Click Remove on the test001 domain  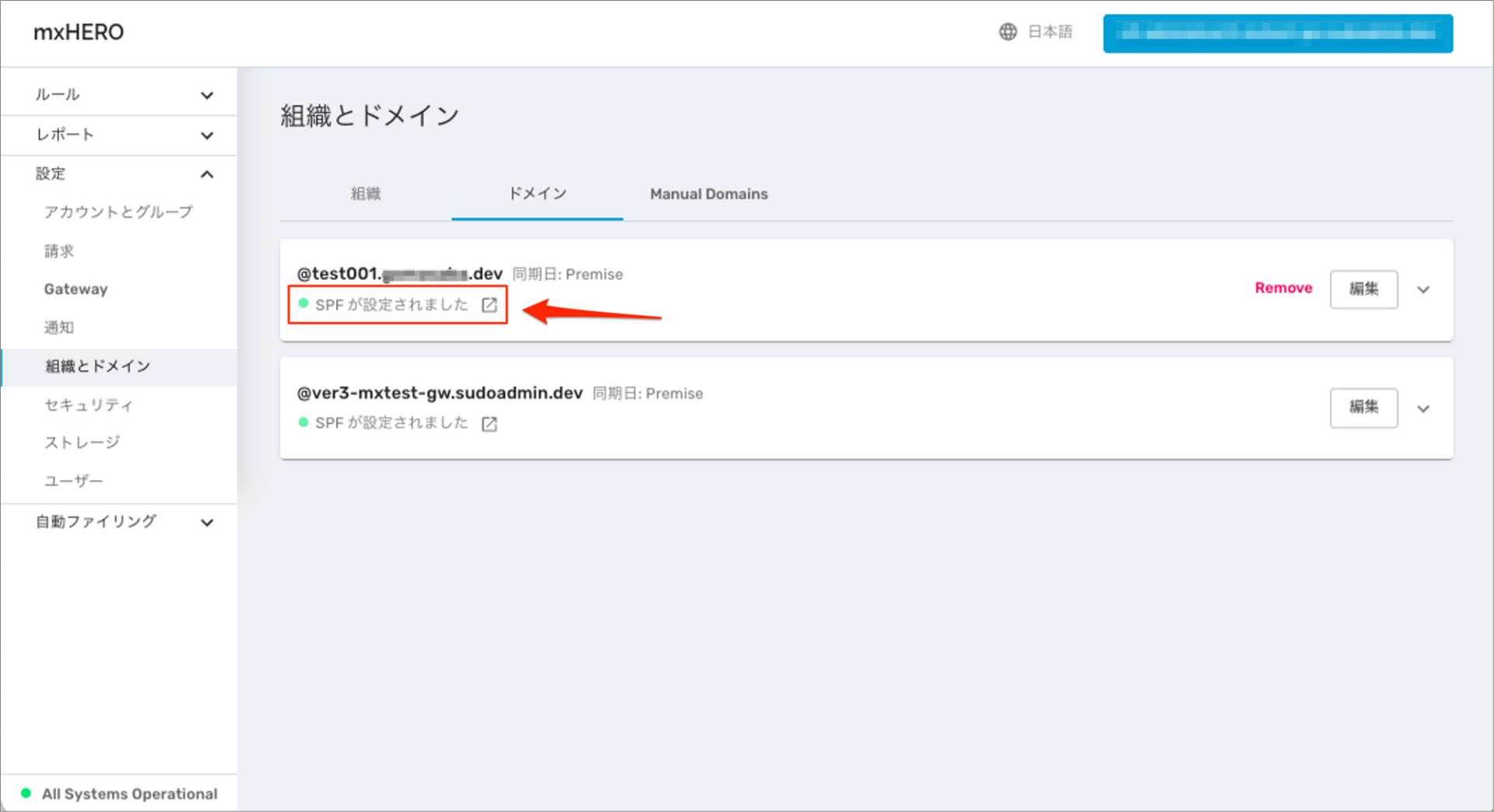1283,288
